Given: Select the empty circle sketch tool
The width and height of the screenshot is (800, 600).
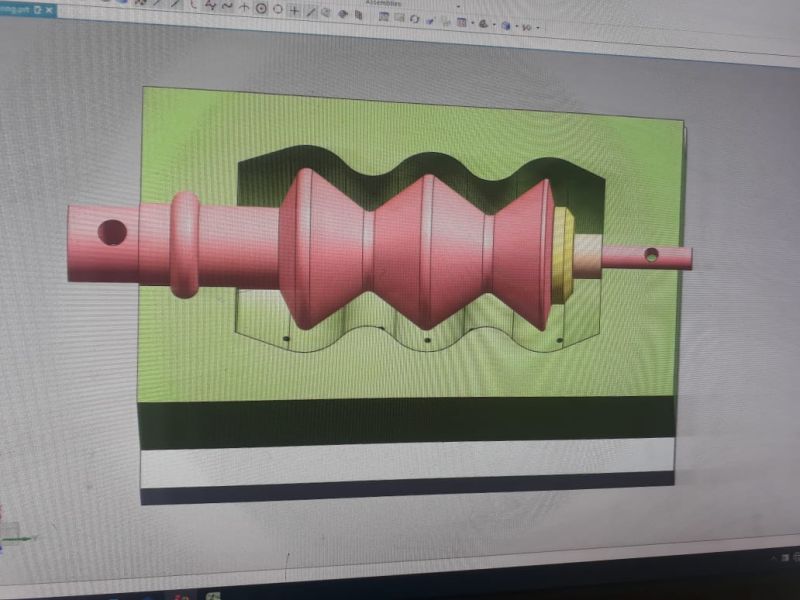Looking at the screenshot, I should pyautogui.click(x=277, y=9).
